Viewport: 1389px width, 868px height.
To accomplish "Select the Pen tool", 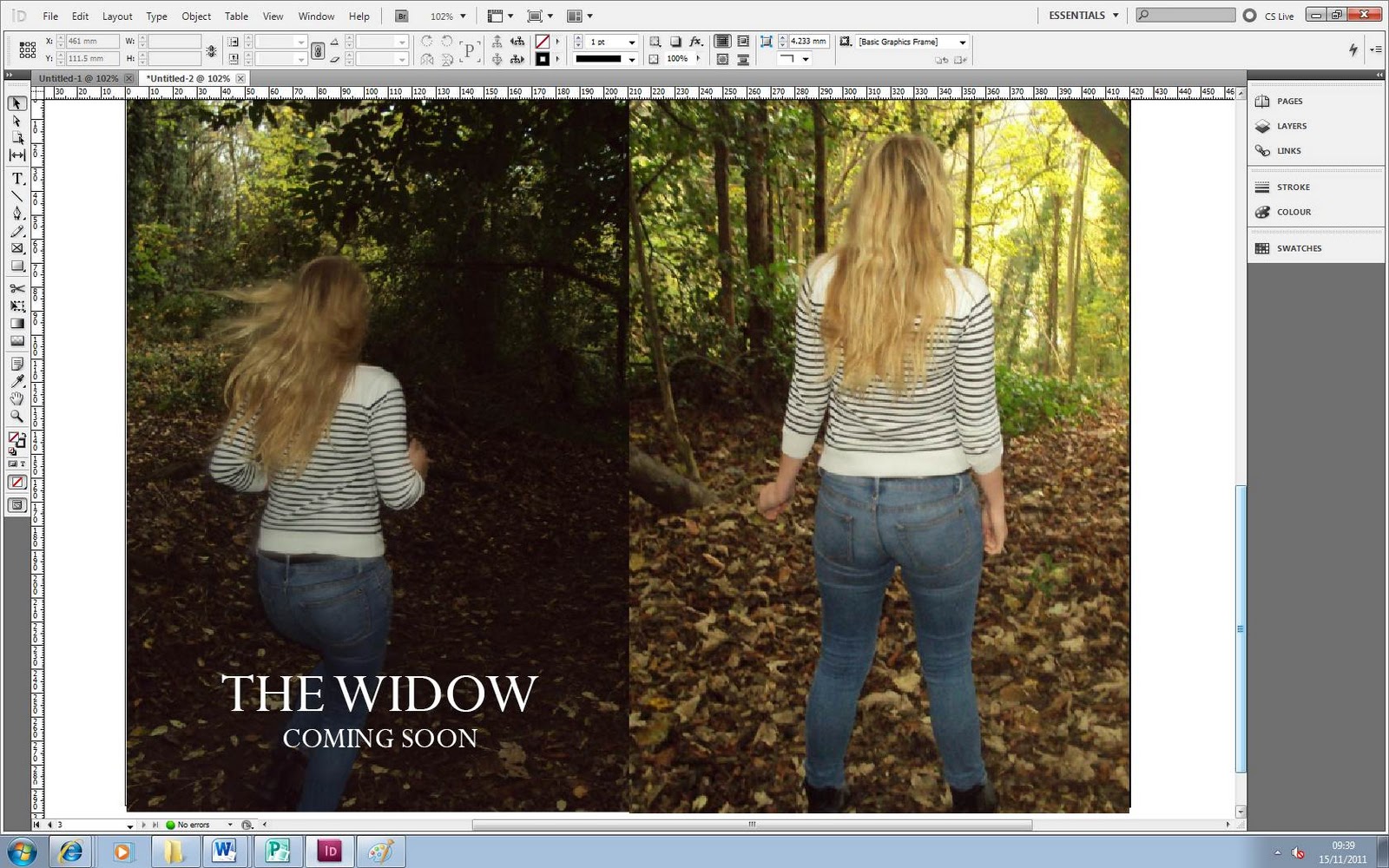I will pyautogui.click(x=16, y=214).
